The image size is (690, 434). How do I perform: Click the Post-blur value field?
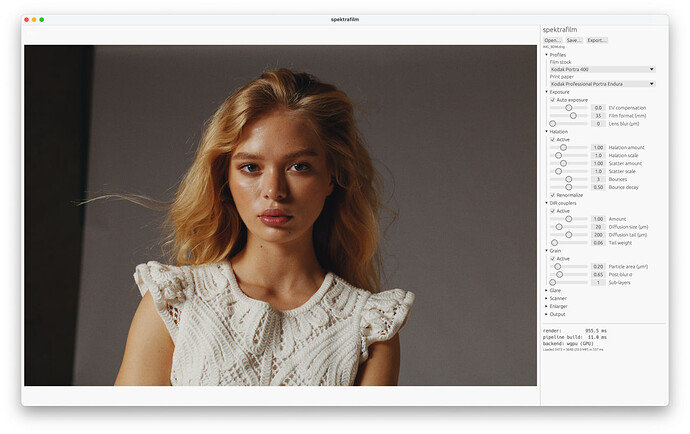pyautogui.click(x=598, y=274)
